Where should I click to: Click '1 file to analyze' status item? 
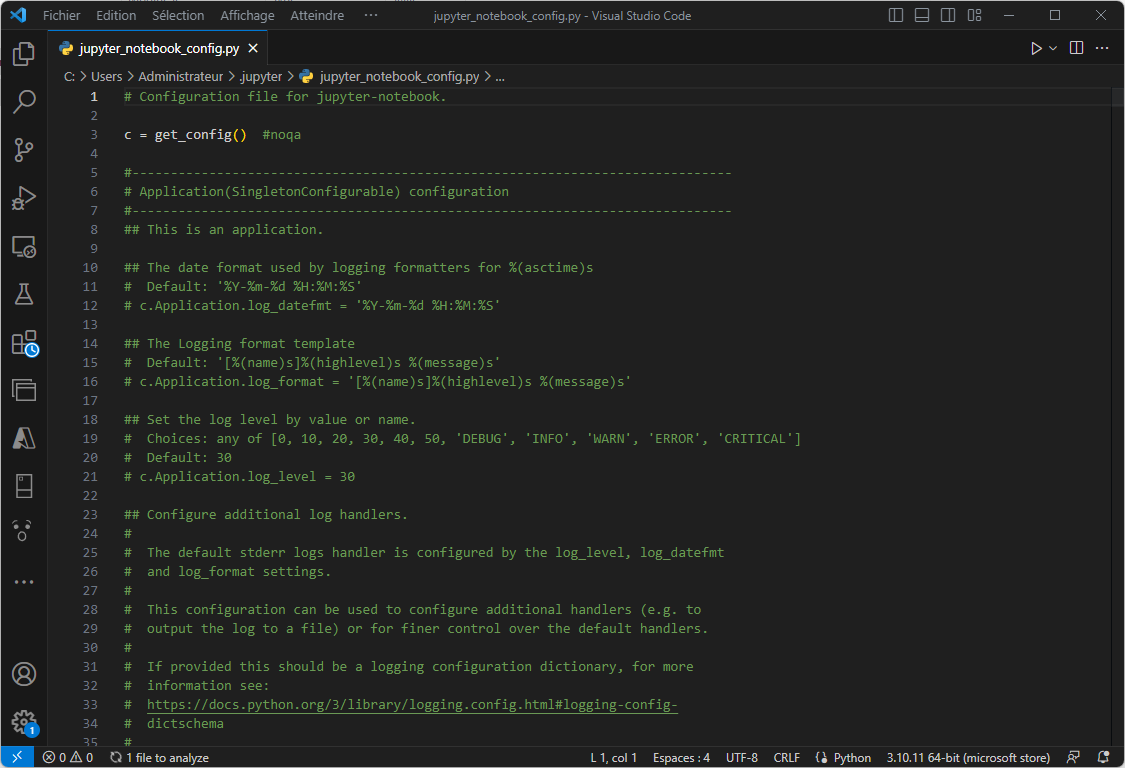(x=159, y=757)
